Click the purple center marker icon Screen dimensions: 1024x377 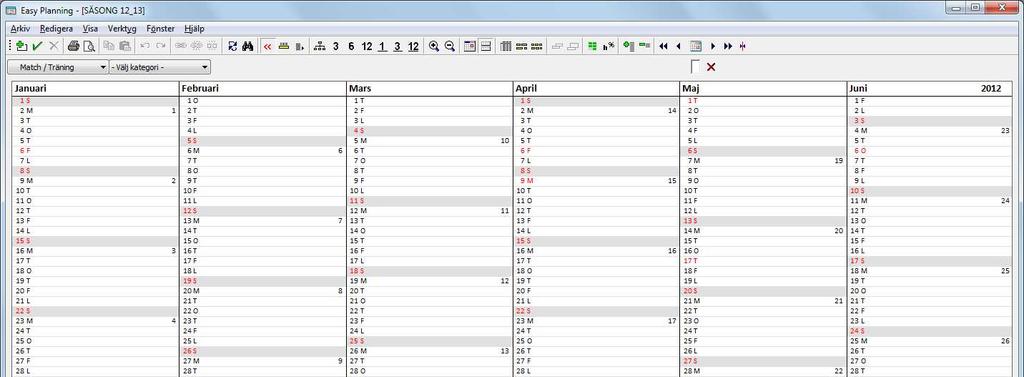[x=743, y=46]
